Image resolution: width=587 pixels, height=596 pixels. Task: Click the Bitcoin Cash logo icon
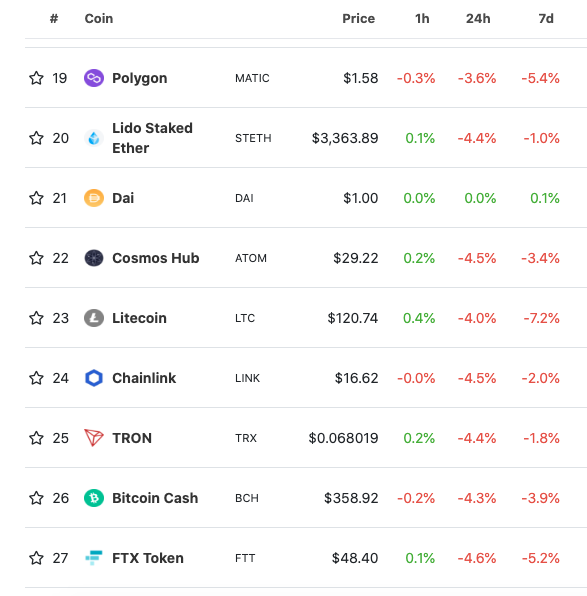click(x=94, y=498)
